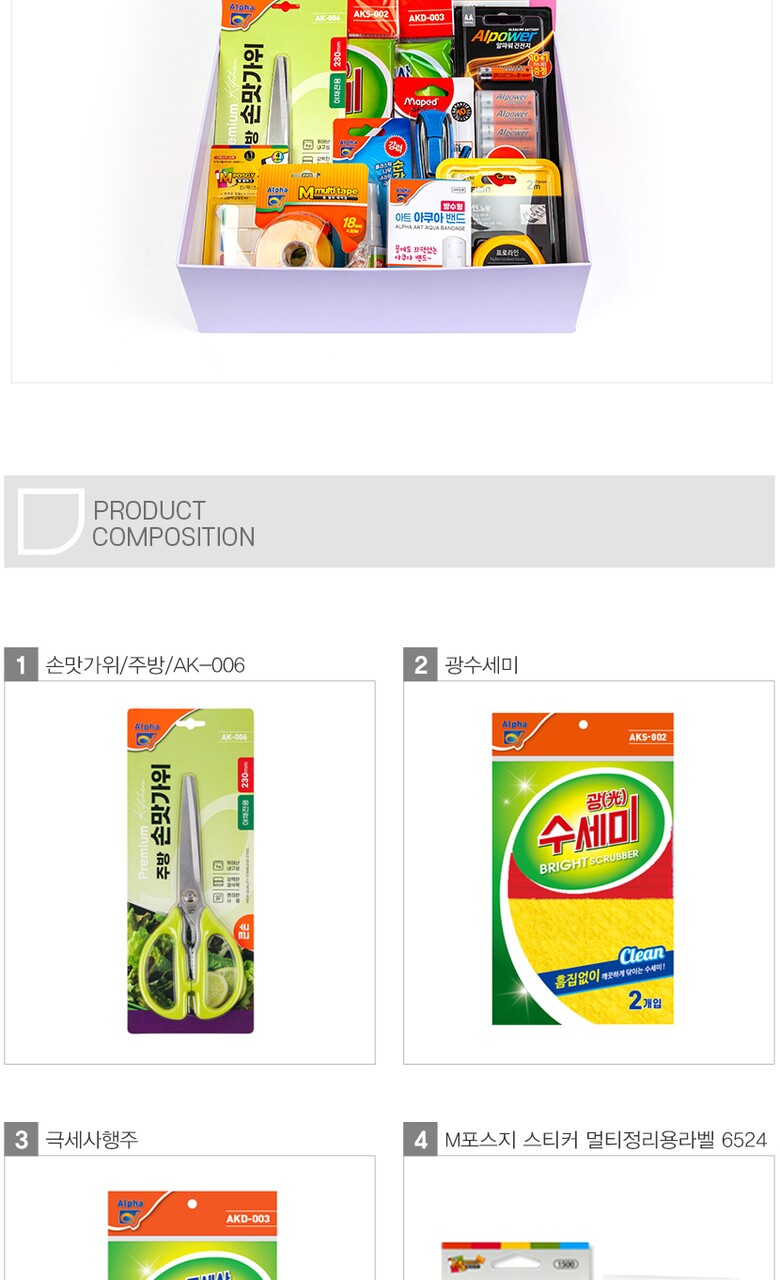Click number 1 badge for 손맛가위
The width and height of the screenshot is (780, 1280).
click(x=21, y=665)
